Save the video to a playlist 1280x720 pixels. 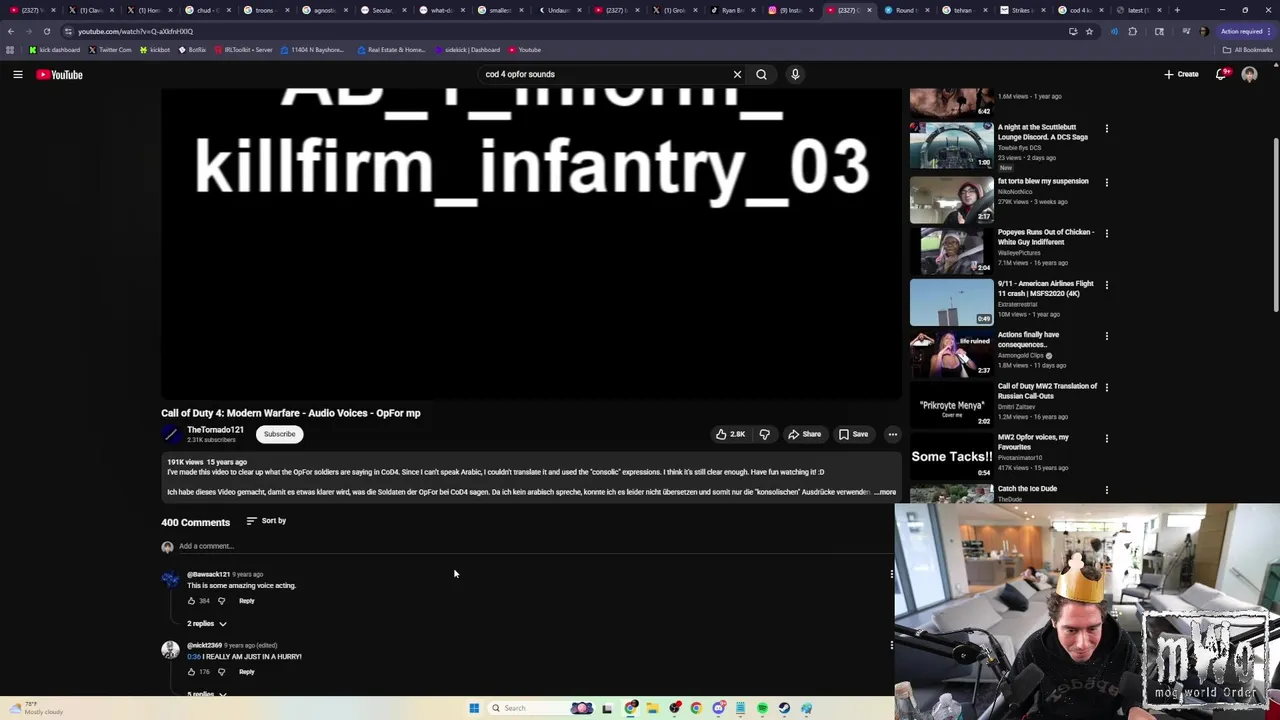(853, 434)
